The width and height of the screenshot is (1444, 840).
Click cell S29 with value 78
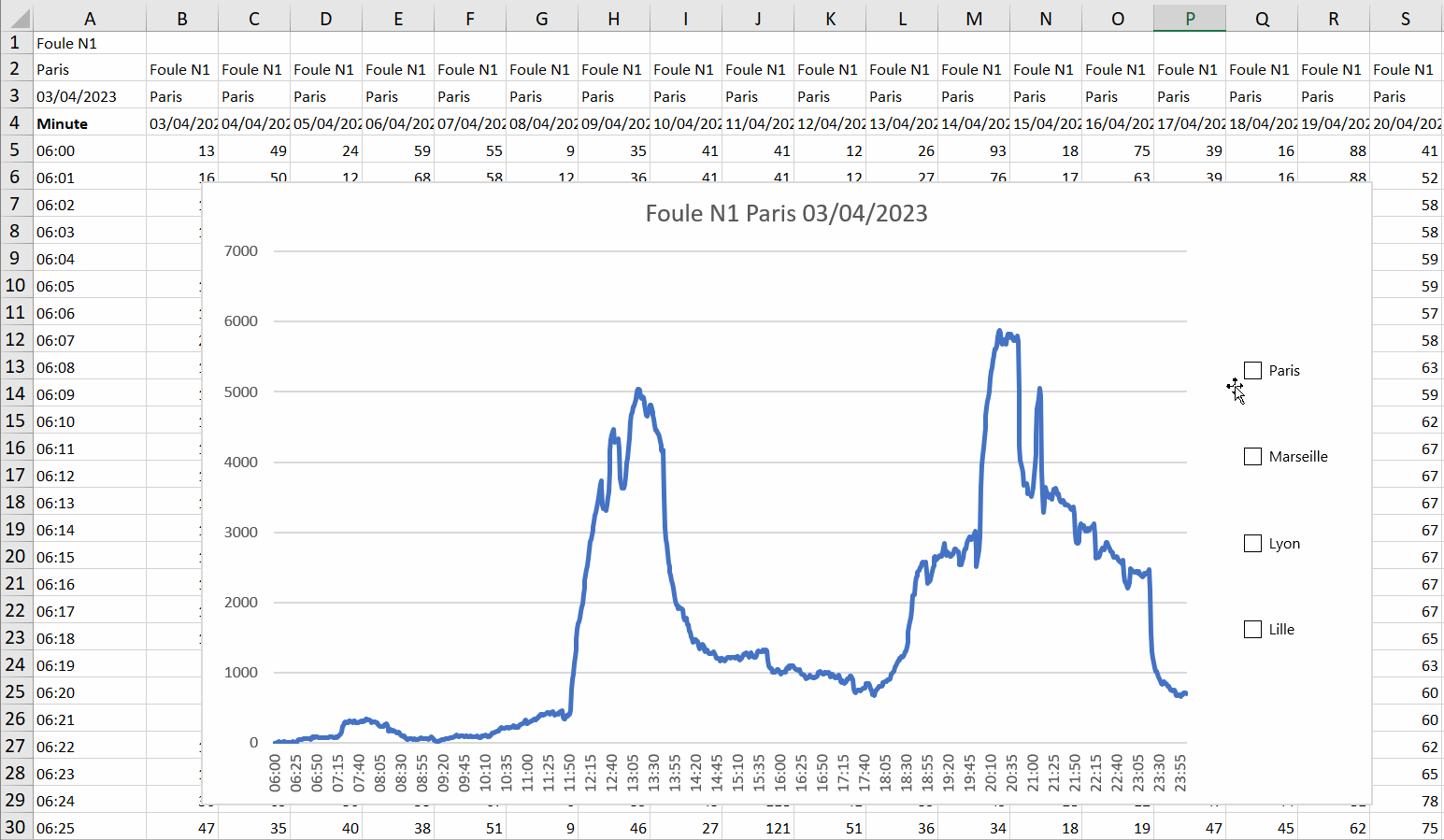(x=1408, y=801)
